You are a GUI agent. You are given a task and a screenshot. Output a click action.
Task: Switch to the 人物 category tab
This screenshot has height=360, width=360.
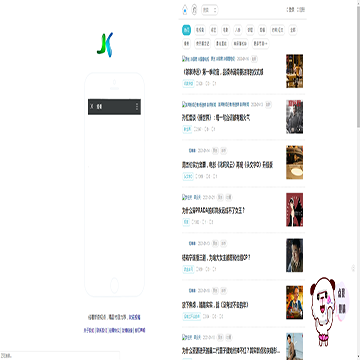coord(237,30)
